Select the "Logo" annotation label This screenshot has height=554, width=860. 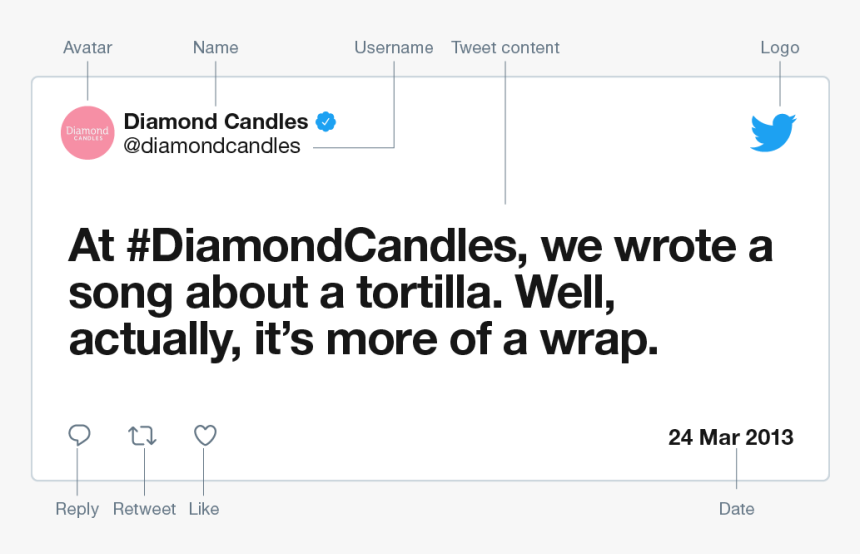(780, 47)
